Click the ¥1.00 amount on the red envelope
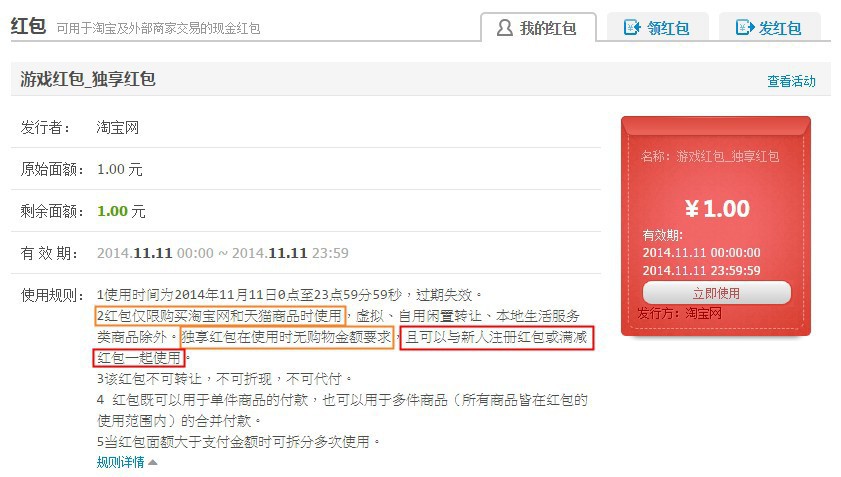This screenshot has height=477, width=841. click(717, 209)
